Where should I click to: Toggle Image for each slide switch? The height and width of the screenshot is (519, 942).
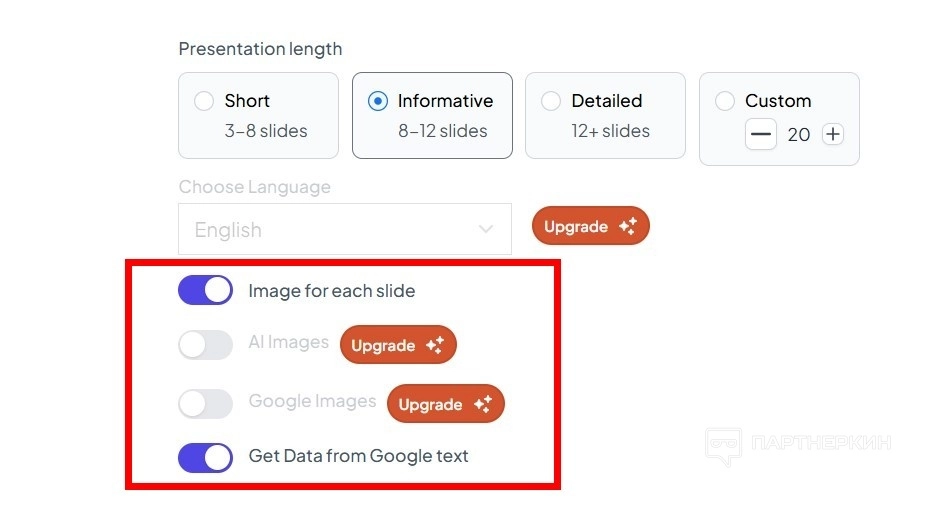205,291
